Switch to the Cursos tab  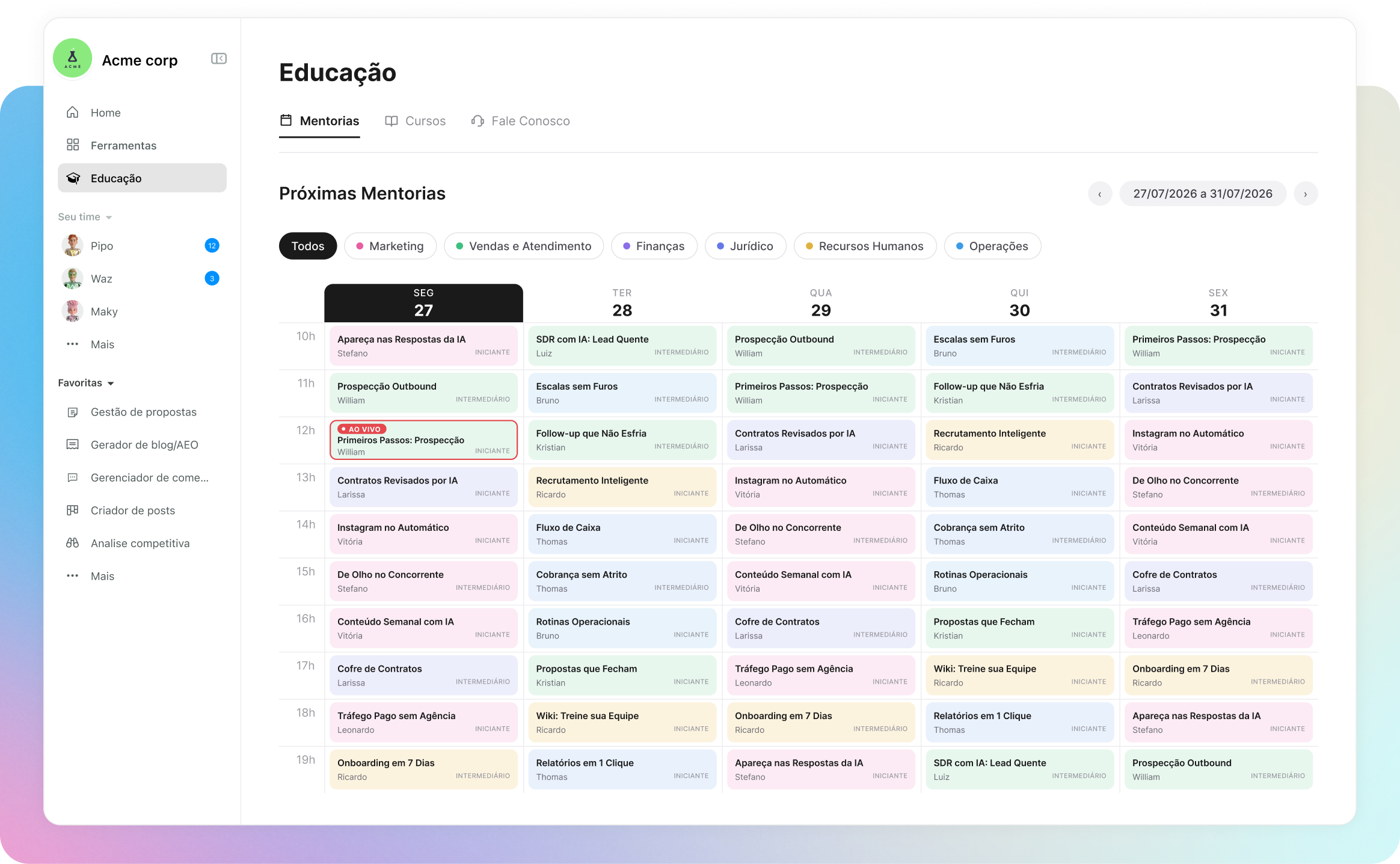(416, 121)
